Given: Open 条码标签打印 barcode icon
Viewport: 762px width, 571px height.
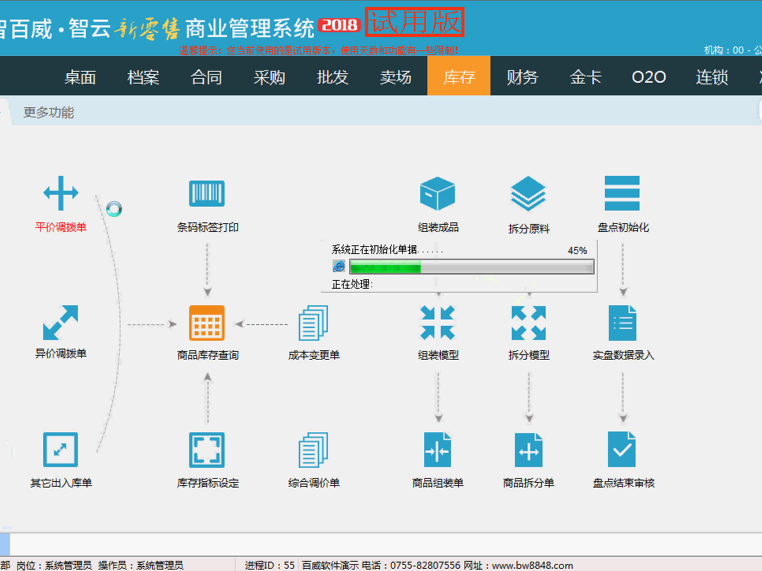Looking at the screenshot, I should pyautogui.click(x=207, y=194).
